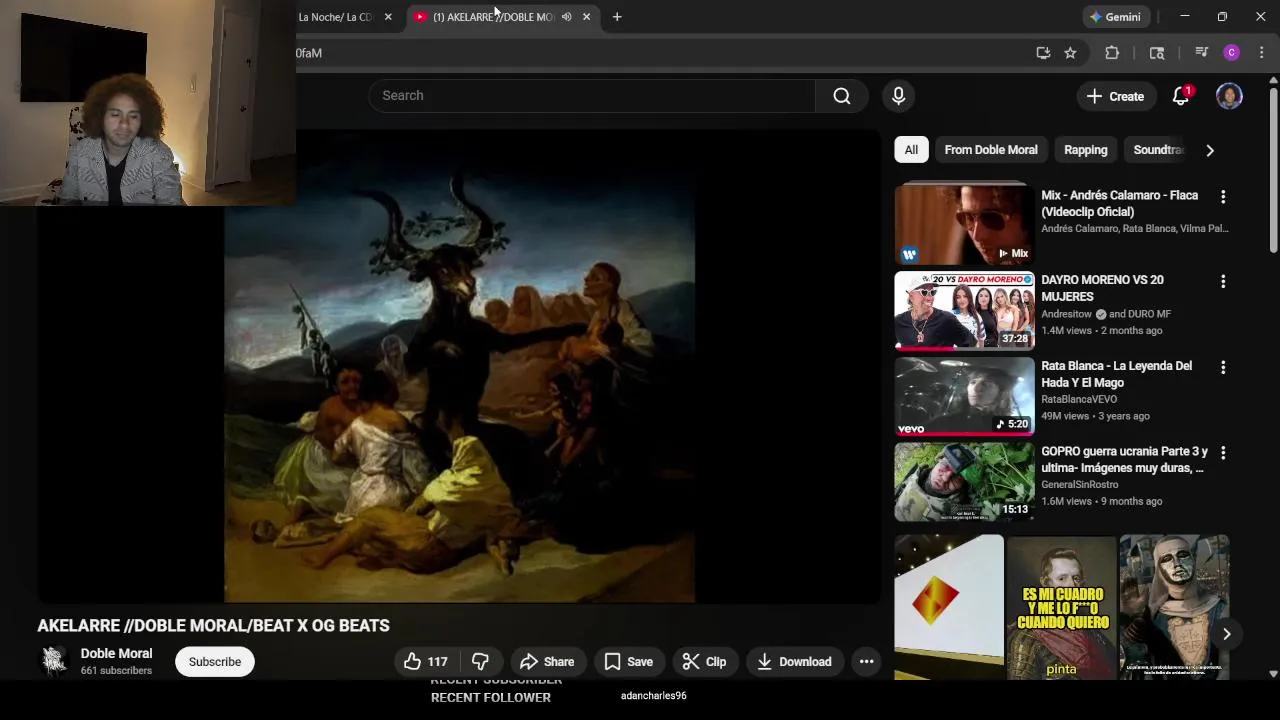Screen dimensions: 1280x720
Task: Download the video
Action: tap(794, 662)
